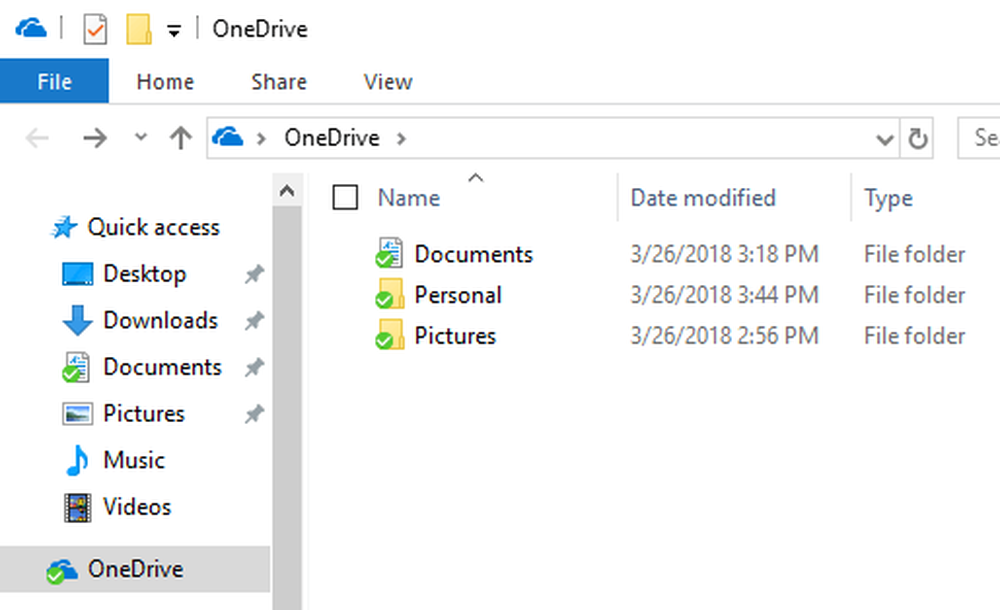Image resolution: width=1000 pixels, height=610 pixels.
Task: Go forward with the Forward arrow
Action: [95, 138]
